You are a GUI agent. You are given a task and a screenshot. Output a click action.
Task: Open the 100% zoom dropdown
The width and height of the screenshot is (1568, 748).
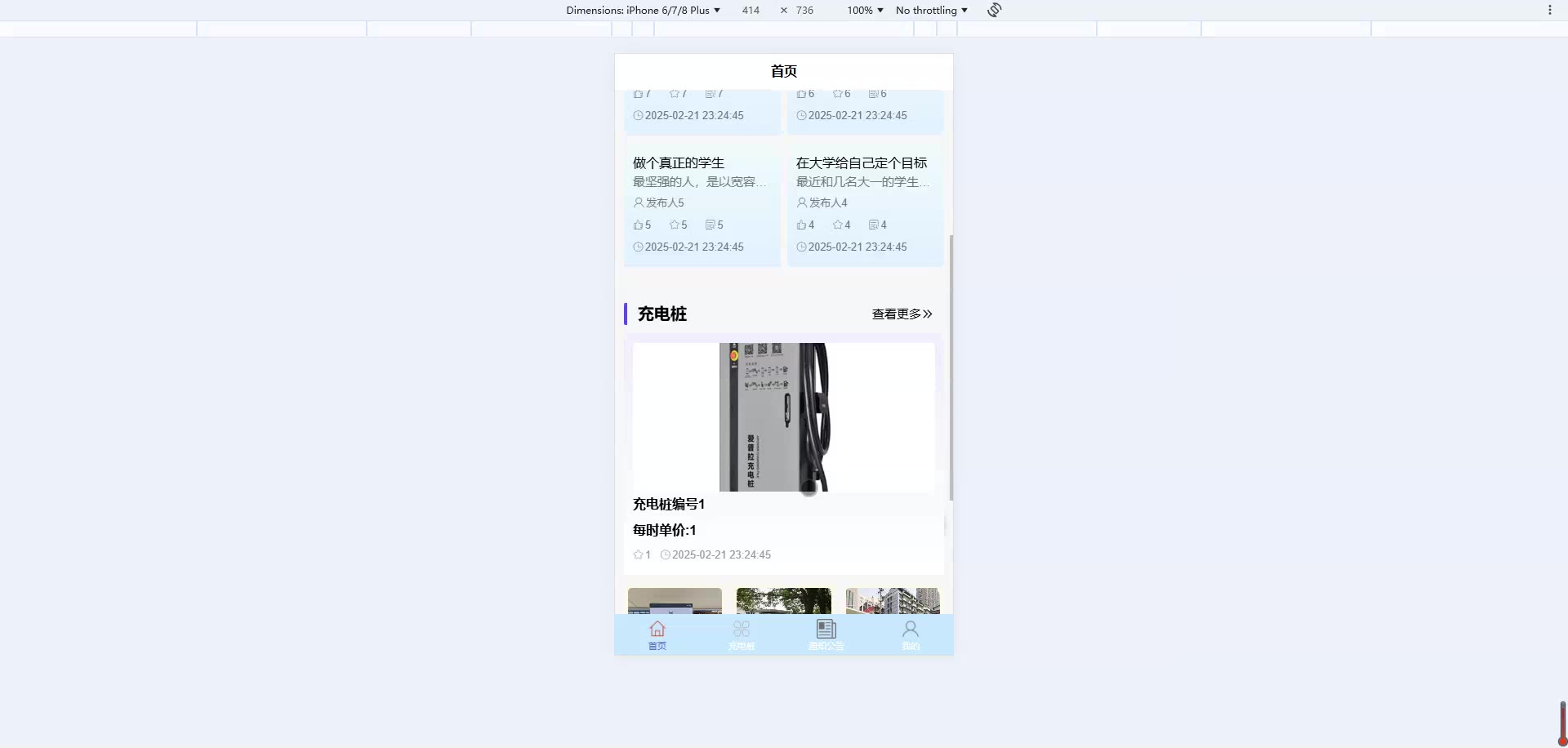tap(865, 10)
